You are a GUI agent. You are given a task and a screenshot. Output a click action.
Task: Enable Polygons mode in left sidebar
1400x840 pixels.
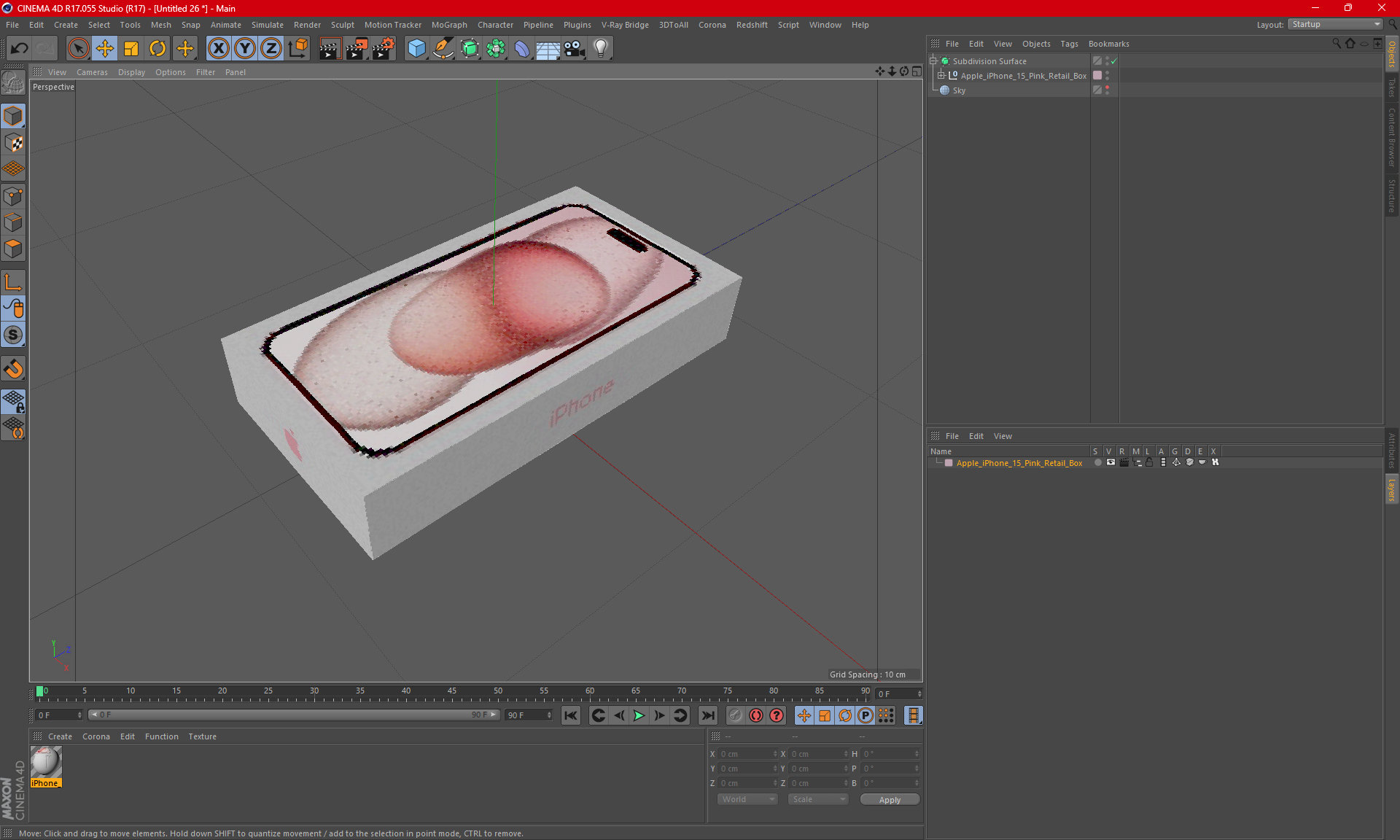[x=13, y=249]
